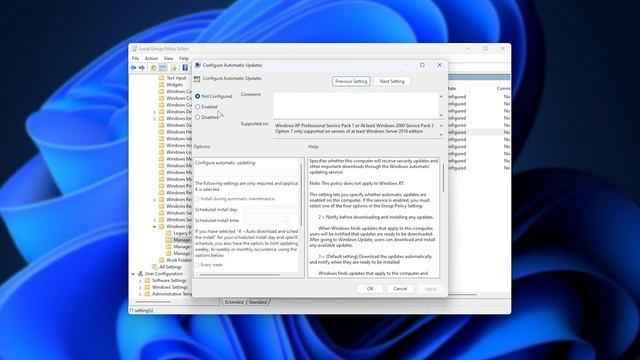The height and width of the screenshot is (360, 640).
Task: Click the Configure Automatic Updates title bar icon
Action: coord(198,65)
